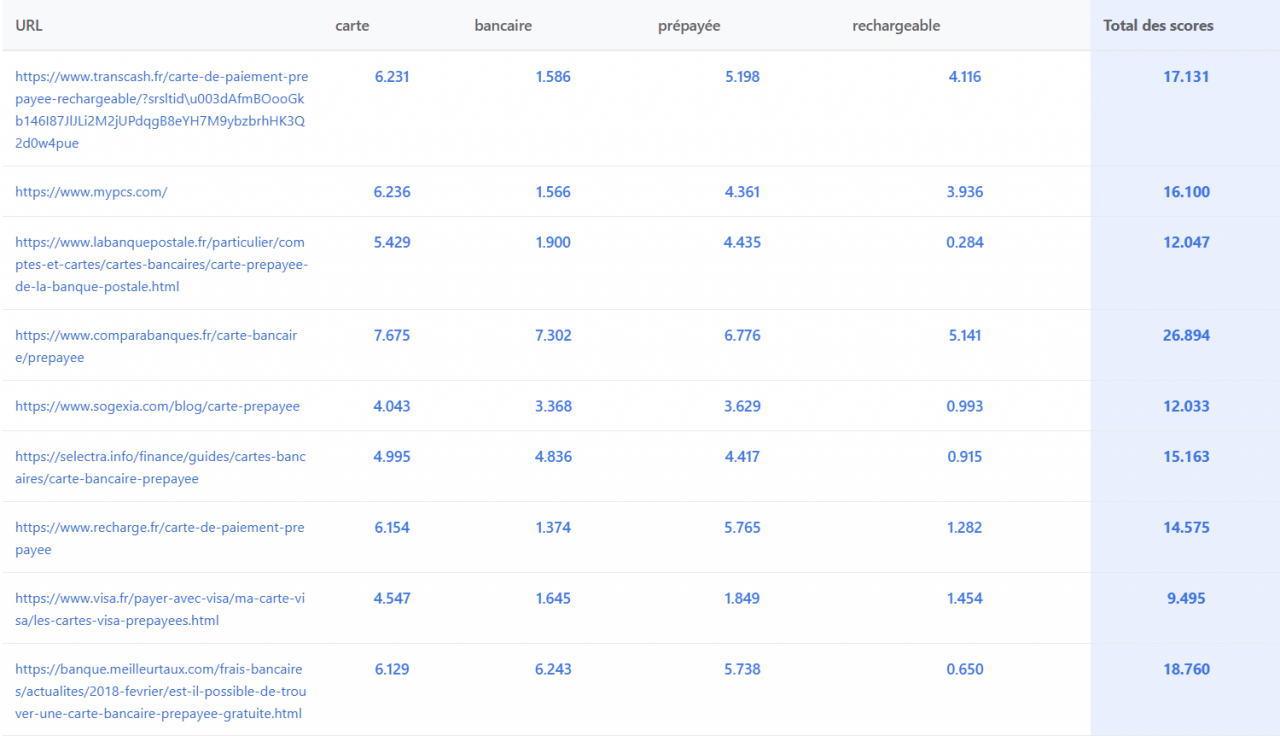Image resolution: width=1280 pixels, height=736 pixels.
Task: Select rechargeable score 0.915
Action: coord(965,456)
